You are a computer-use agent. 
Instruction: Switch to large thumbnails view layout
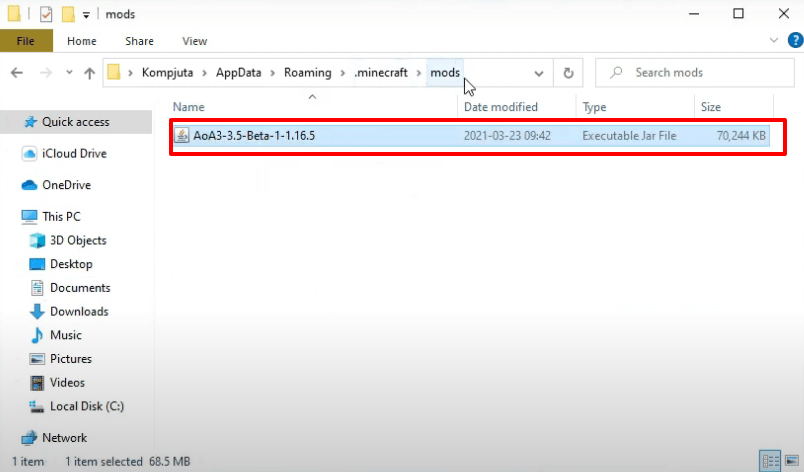(792, 461)
